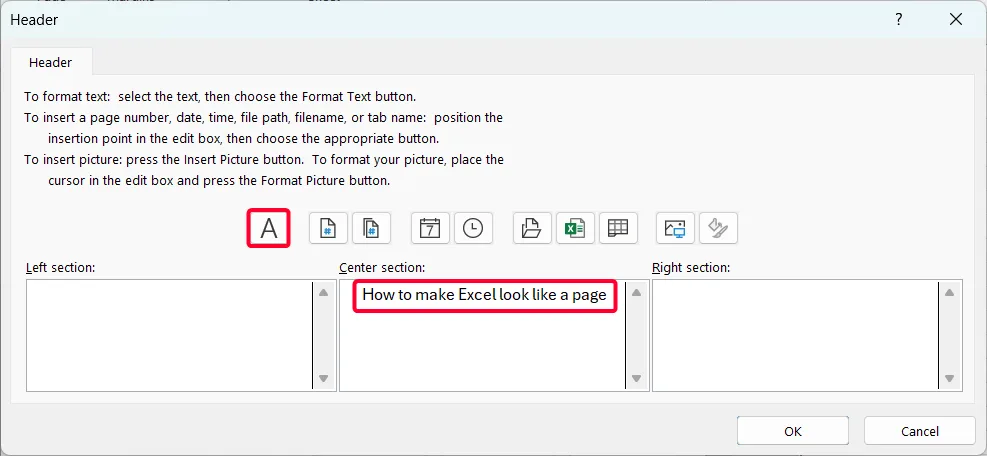
Task: Select the Header tab
Action: 51,62
